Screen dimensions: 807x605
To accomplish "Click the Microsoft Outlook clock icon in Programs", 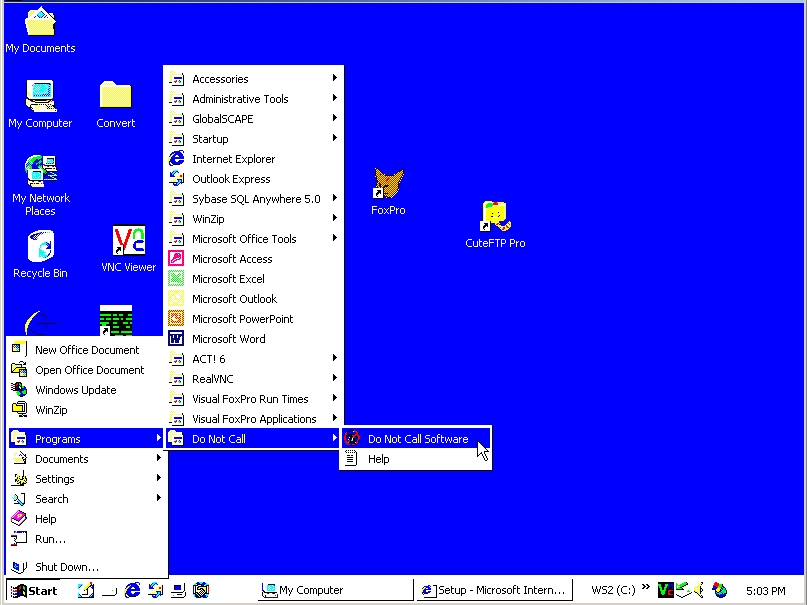I will coord(176,298).
